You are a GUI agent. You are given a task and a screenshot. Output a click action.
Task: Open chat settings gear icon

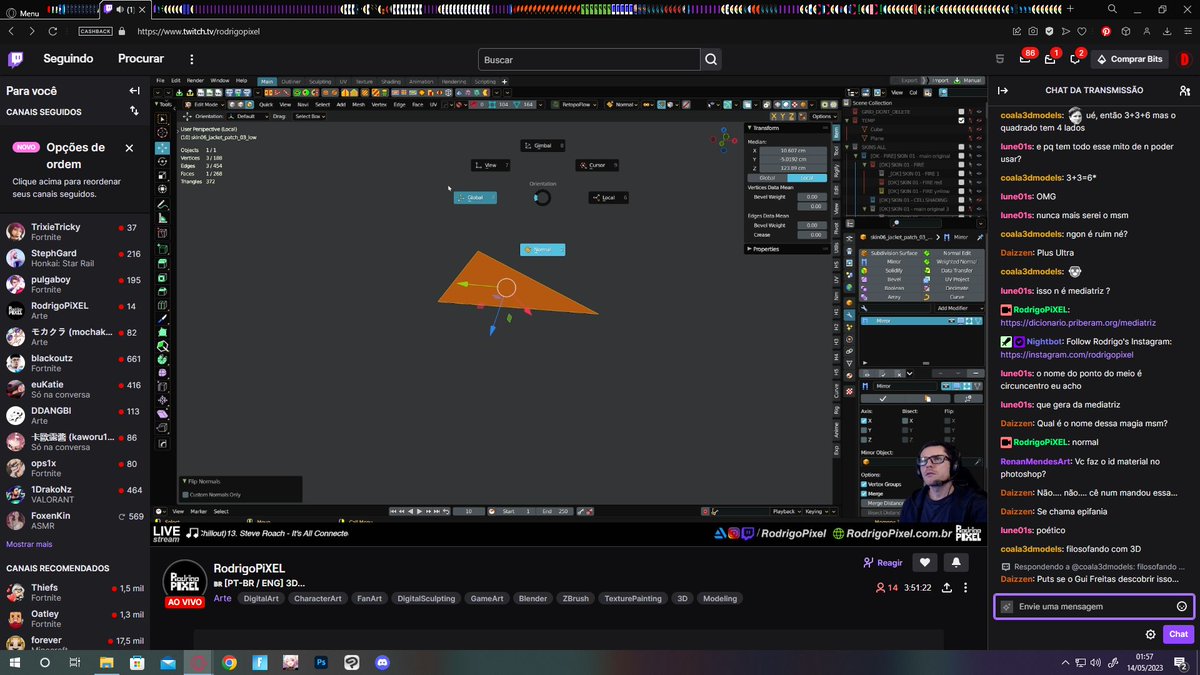(1150, 634)
